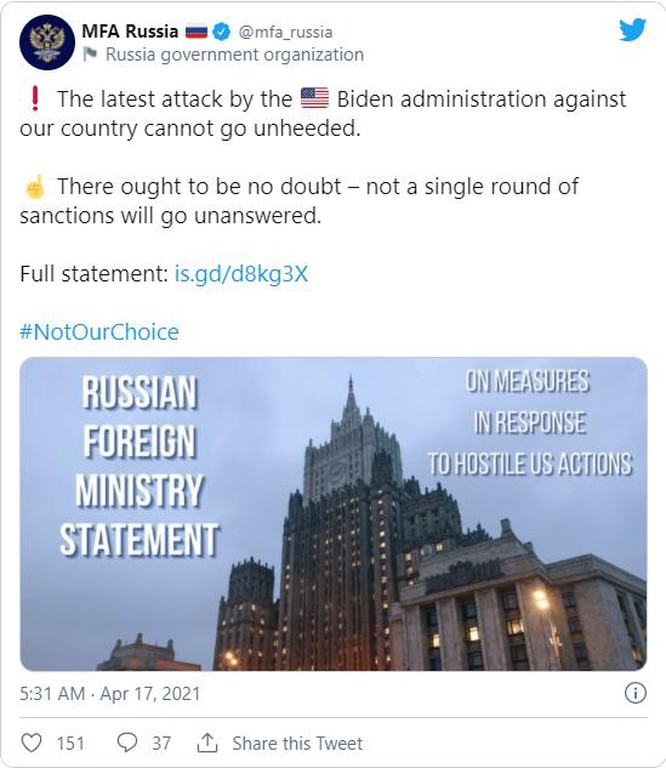Click the @mfa_russia handle
Viewport: 666px width, 768px height.
[285, 32]
